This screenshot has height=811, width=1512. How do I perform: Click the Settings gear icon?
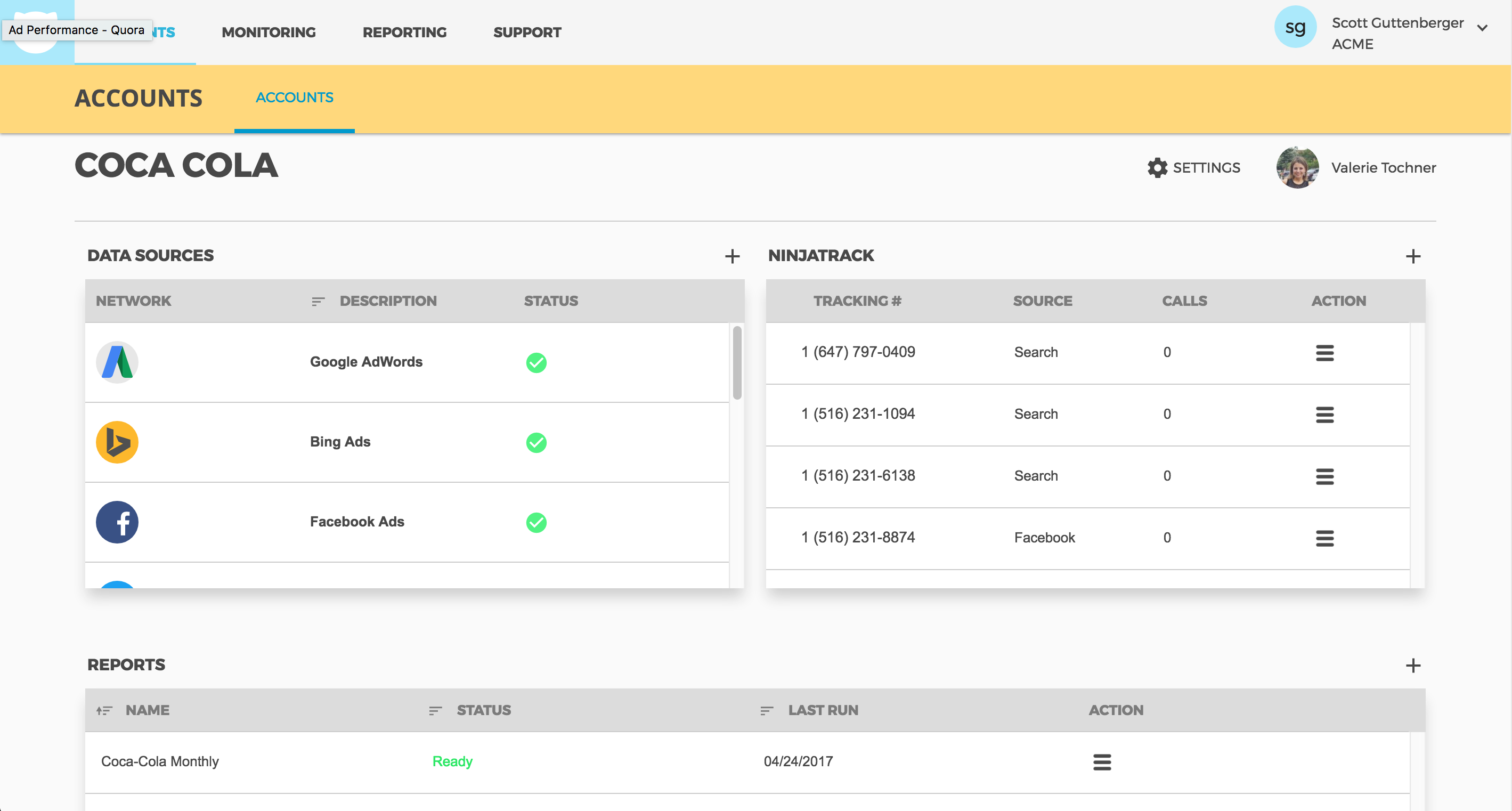point(1157,167)
